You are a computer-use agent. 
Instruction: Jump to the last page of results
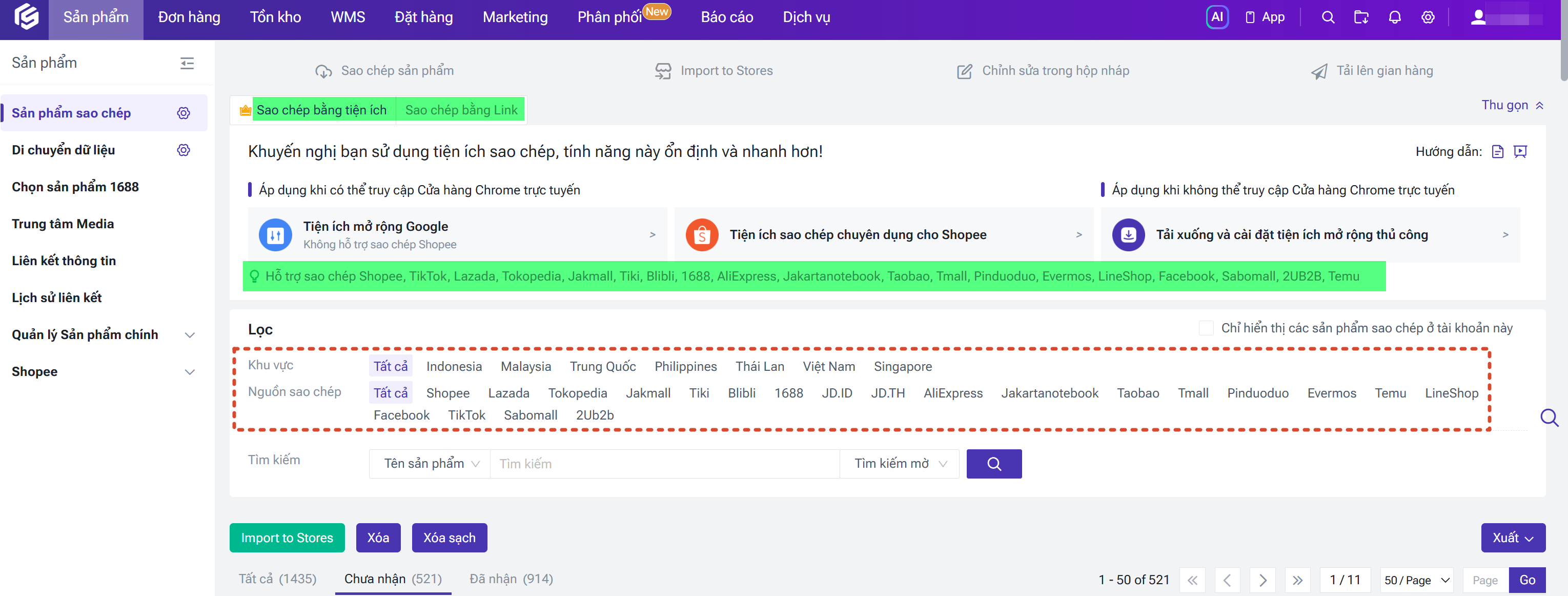pyautogui.click(x=1298, y=580)
